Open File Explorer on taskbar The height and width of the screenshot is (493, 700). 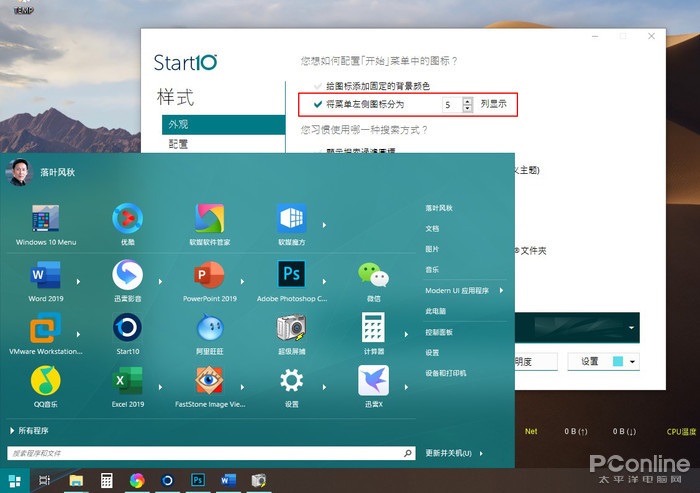tap(76, 480)
